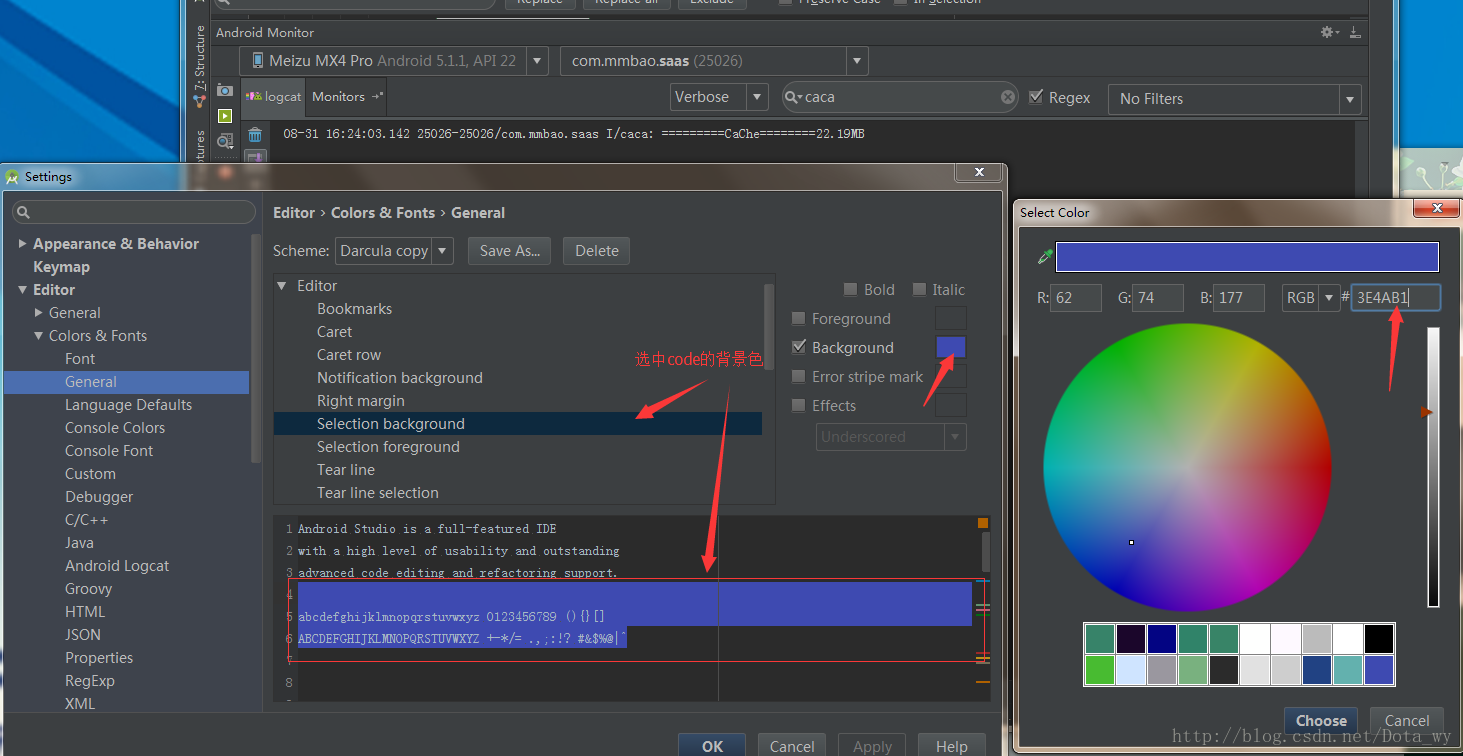This screenshot has width=1463, height=756.
Task: Check the Effects checkbox
Action: pos(798,406)
